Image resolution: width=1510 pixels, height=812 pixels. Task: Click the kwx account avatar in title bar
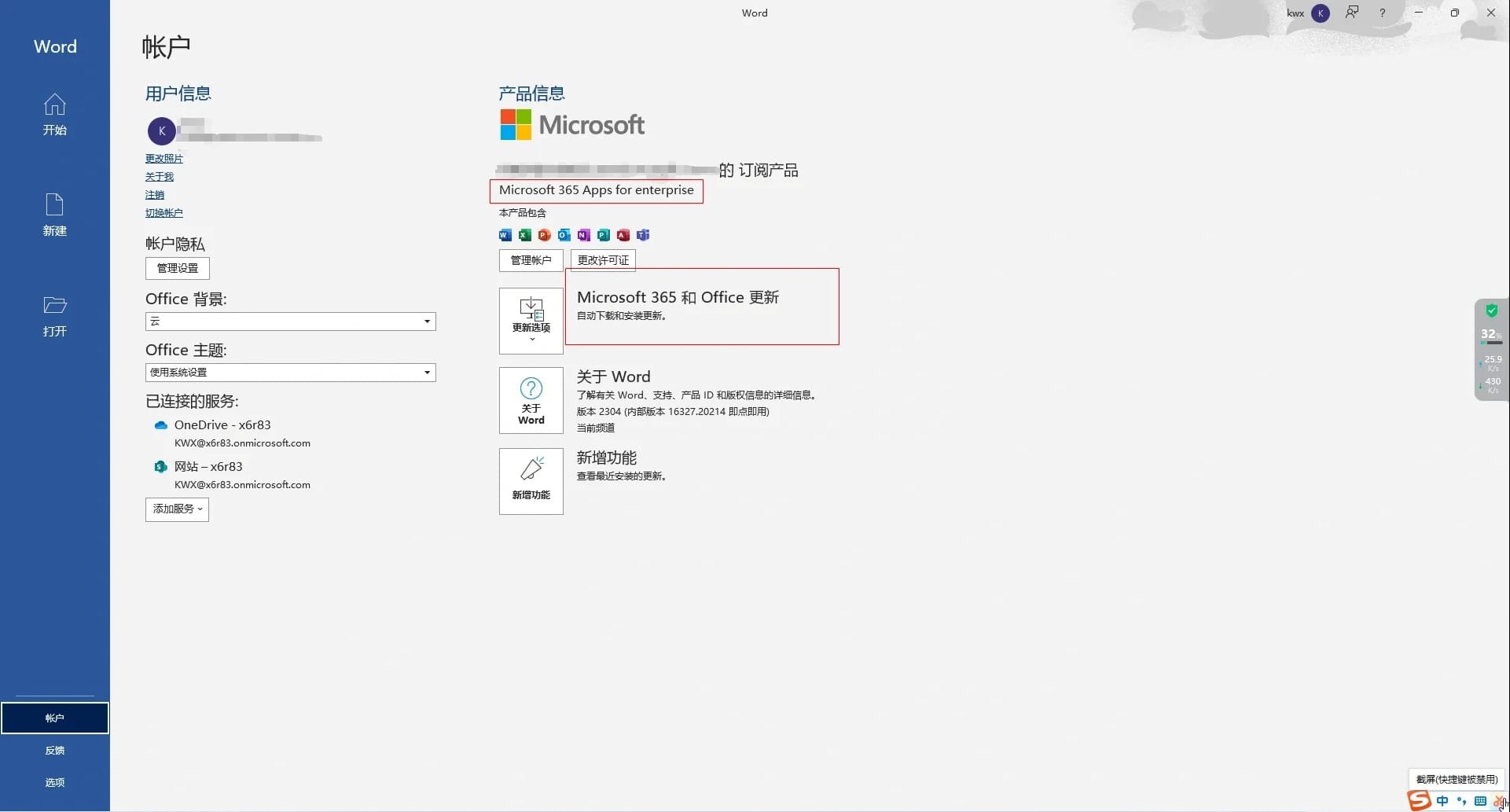tap(1321, 13)
